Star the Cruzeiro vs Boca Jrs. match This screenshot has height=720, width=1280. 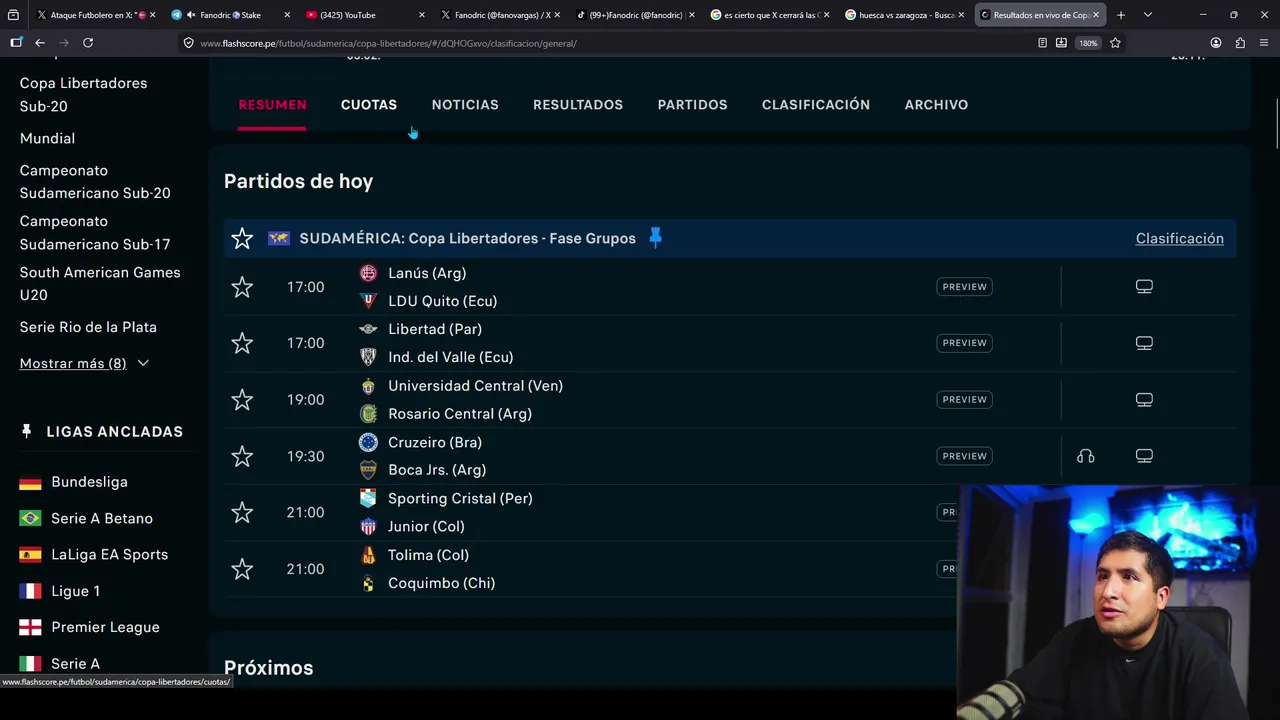[242, 456]
